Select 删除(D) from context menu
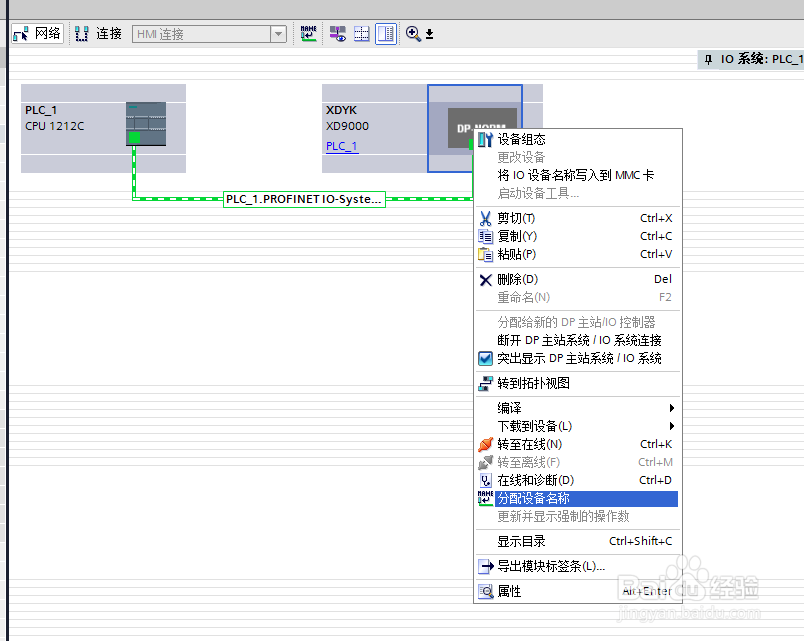Viewport: 804px width, 641px height. [x=577, y=279]
